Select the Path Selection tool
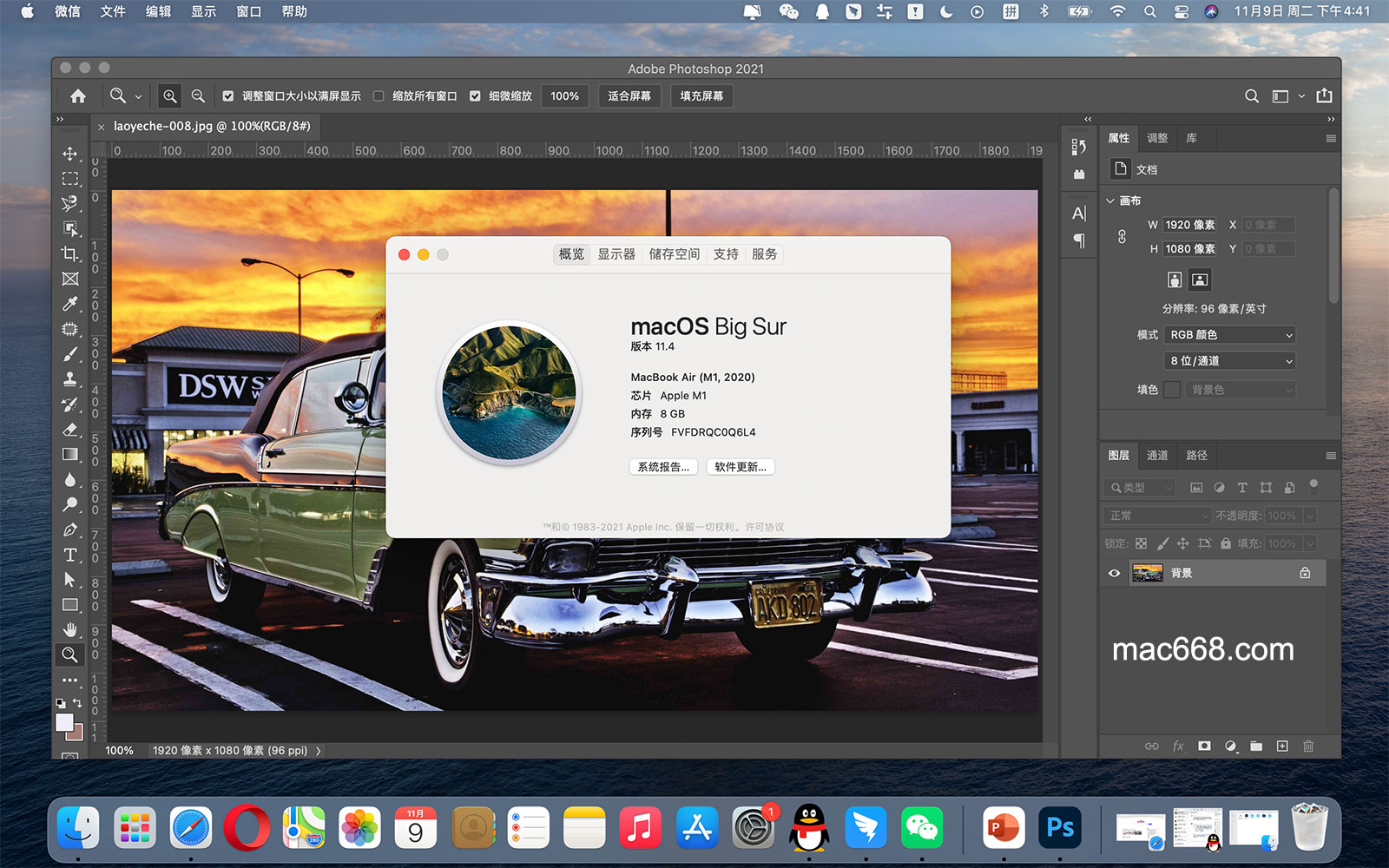This screenshot has width=1389, height=868. click(x=70, y=580)
